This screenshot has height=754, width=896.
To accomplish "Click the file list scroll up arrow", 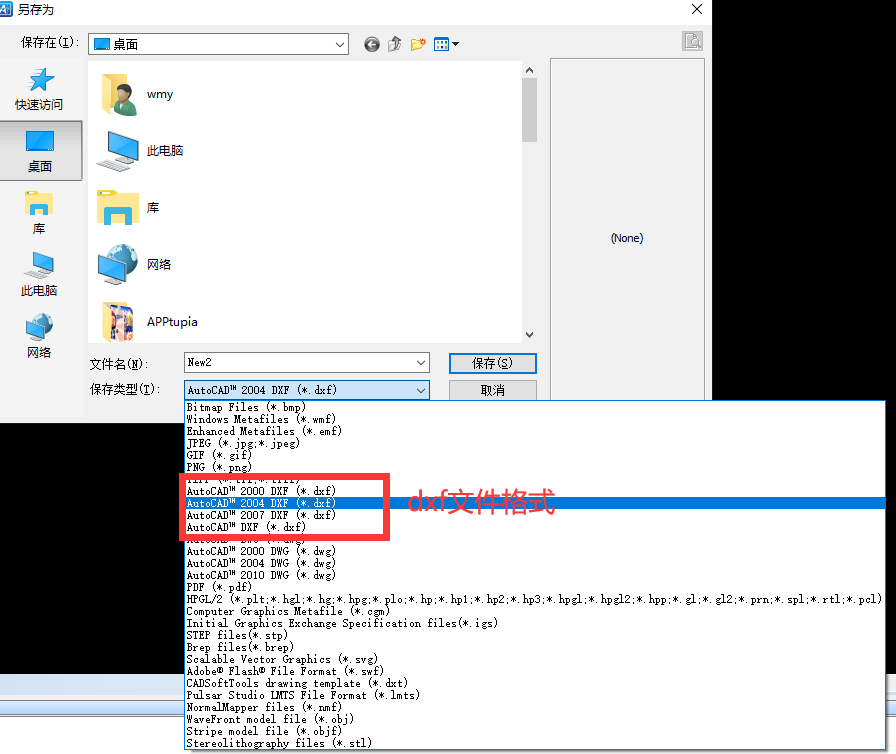I will click(529, 70).
